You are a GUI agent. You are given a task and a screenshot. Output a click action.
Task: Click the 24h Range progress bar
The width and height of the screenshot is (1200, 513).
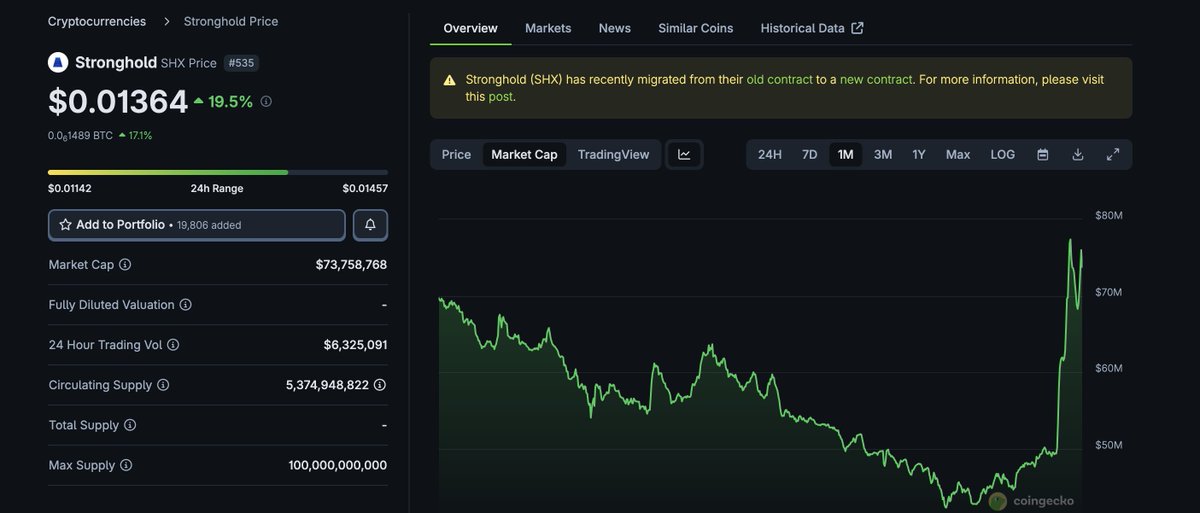[218, 172]
